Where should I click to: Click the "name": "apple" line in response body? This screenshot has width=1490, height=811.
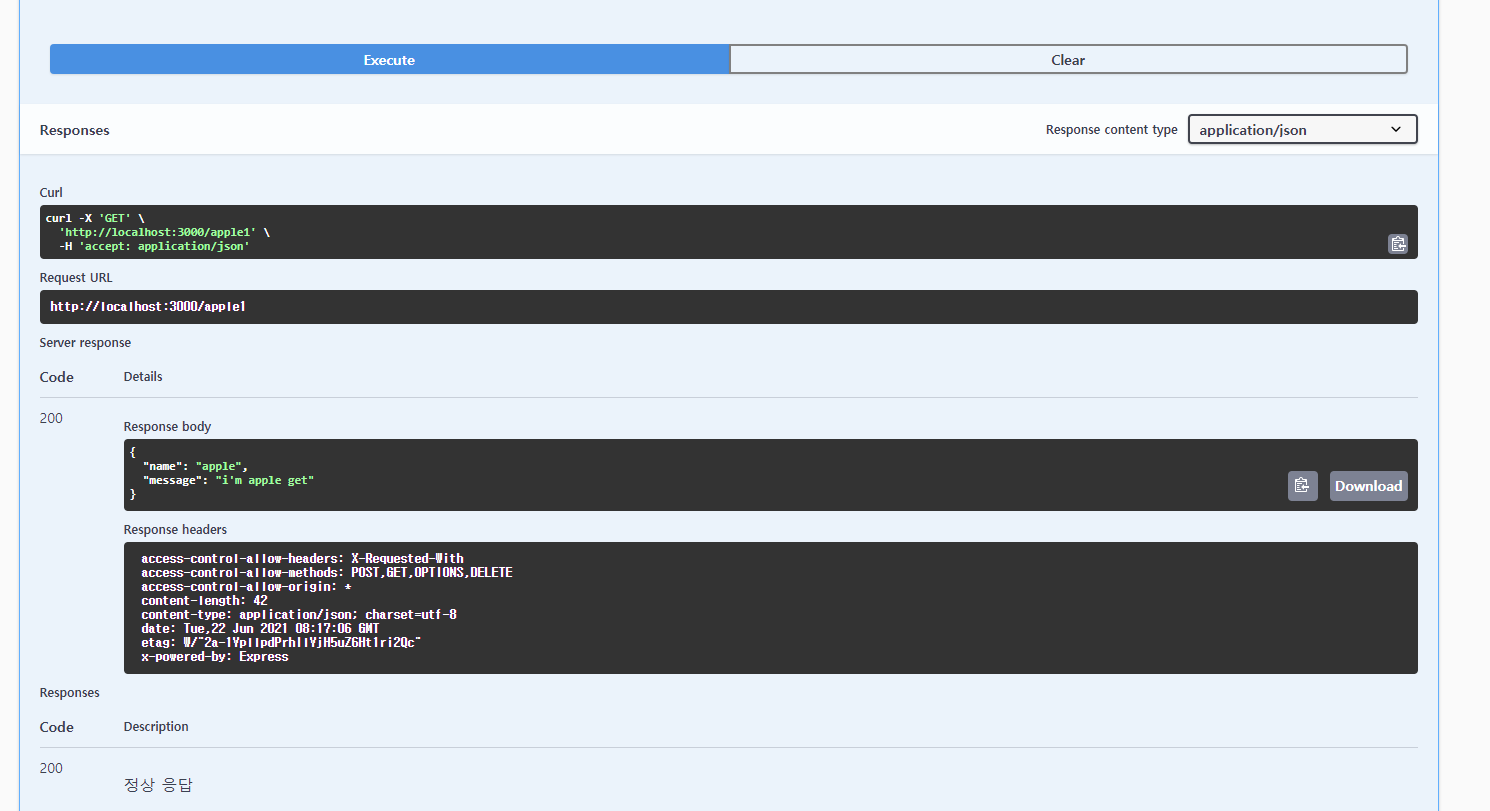(x=195, y=466)
